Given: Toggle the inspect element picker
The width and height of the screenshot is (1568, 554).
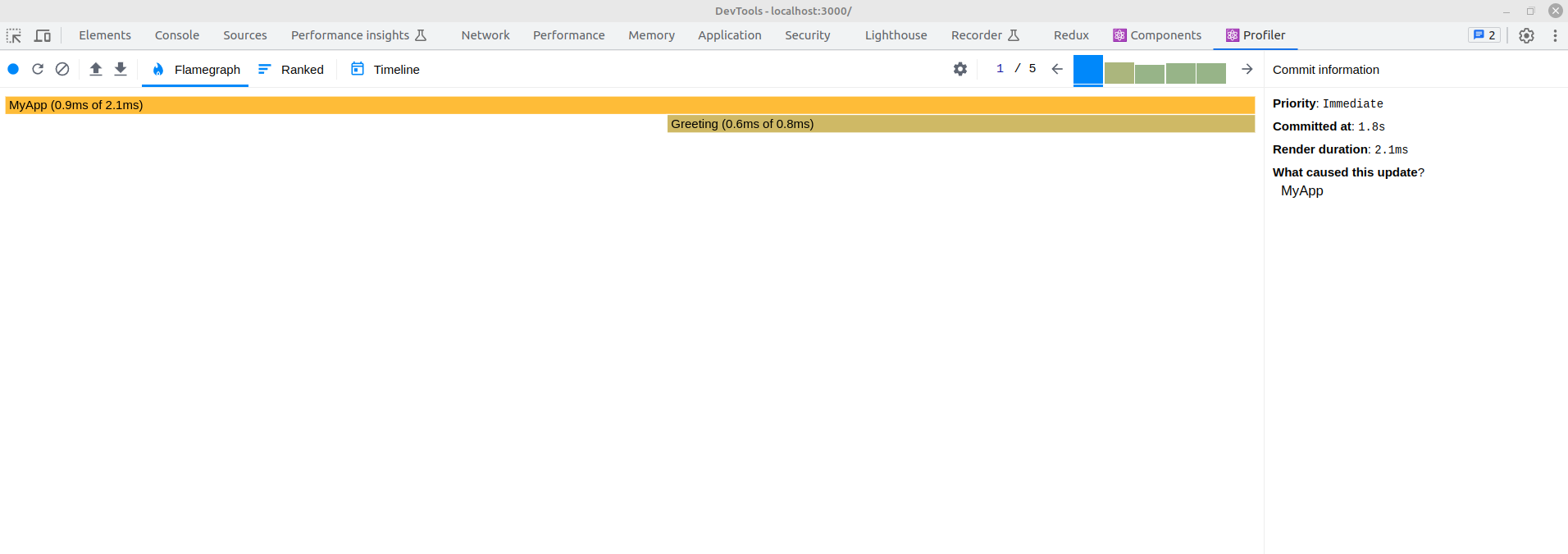Looking at the screenshot, I should click(x=14, y=35).
